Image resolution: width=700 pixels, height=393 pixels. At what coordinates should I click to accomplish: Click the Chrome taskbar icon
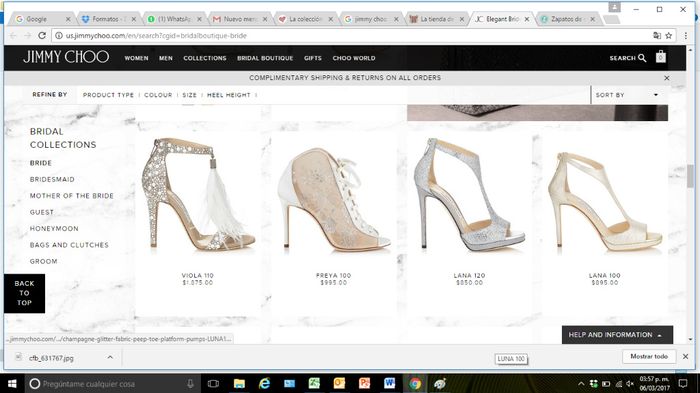(415, 384)
